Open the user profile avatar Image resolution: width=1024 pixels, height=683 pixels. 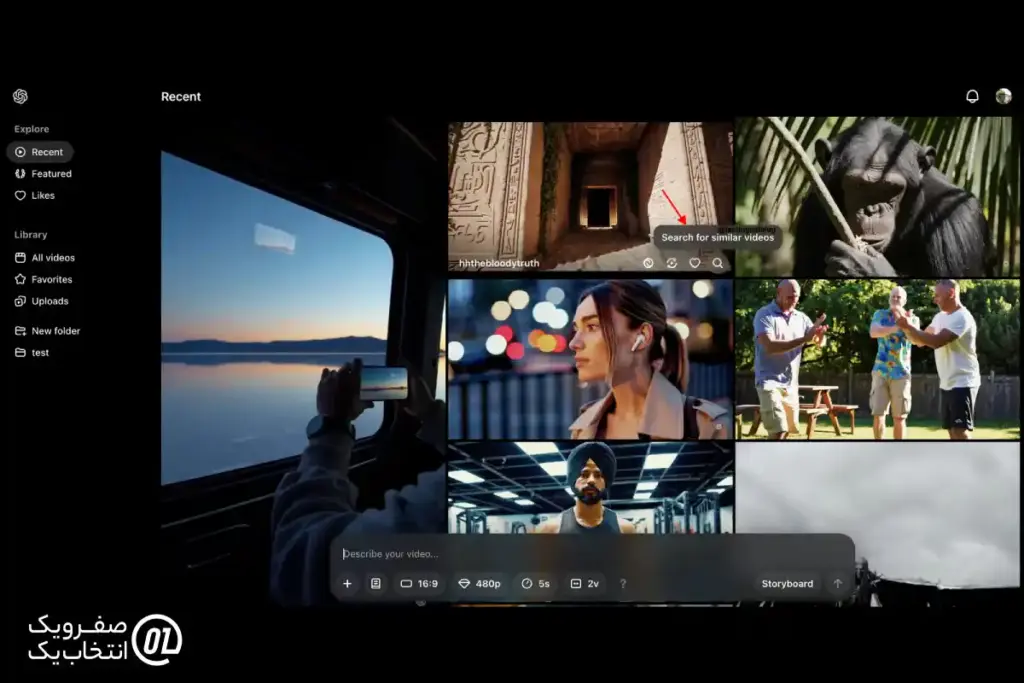pyautogui.click(x=1003, y=97)
